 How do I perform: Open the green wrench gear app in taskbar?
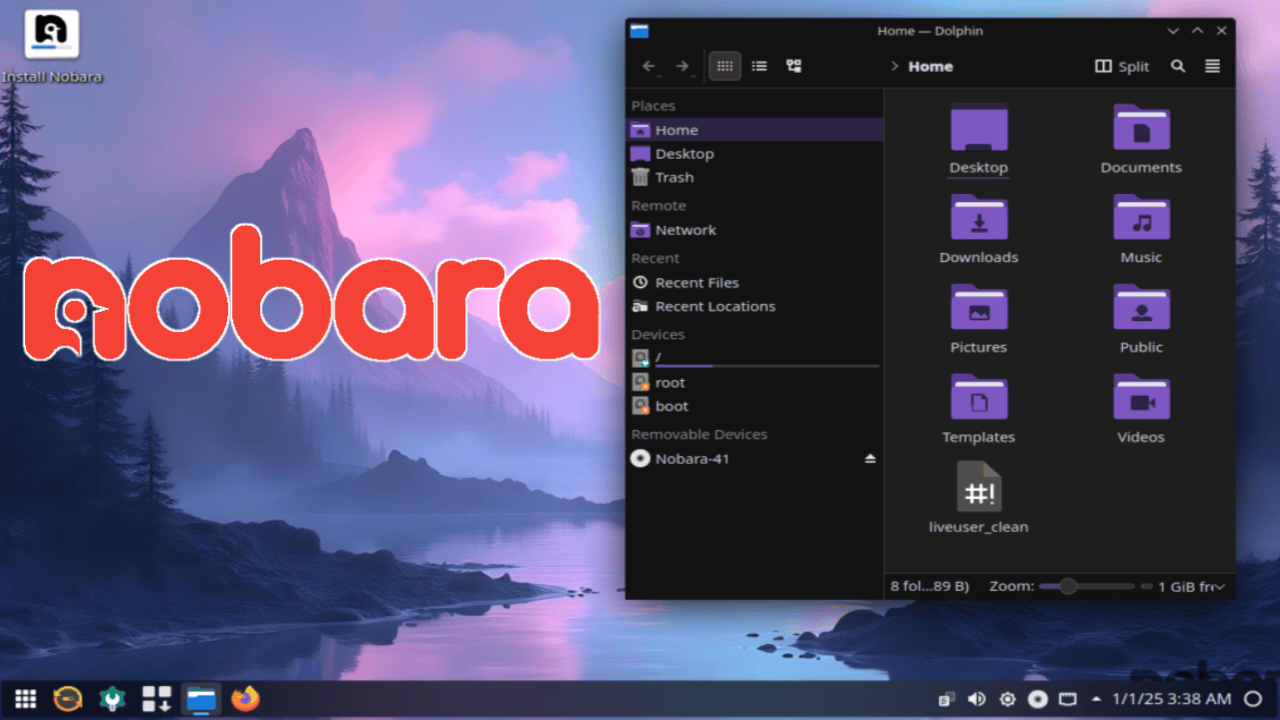click(x=112, y=699)
